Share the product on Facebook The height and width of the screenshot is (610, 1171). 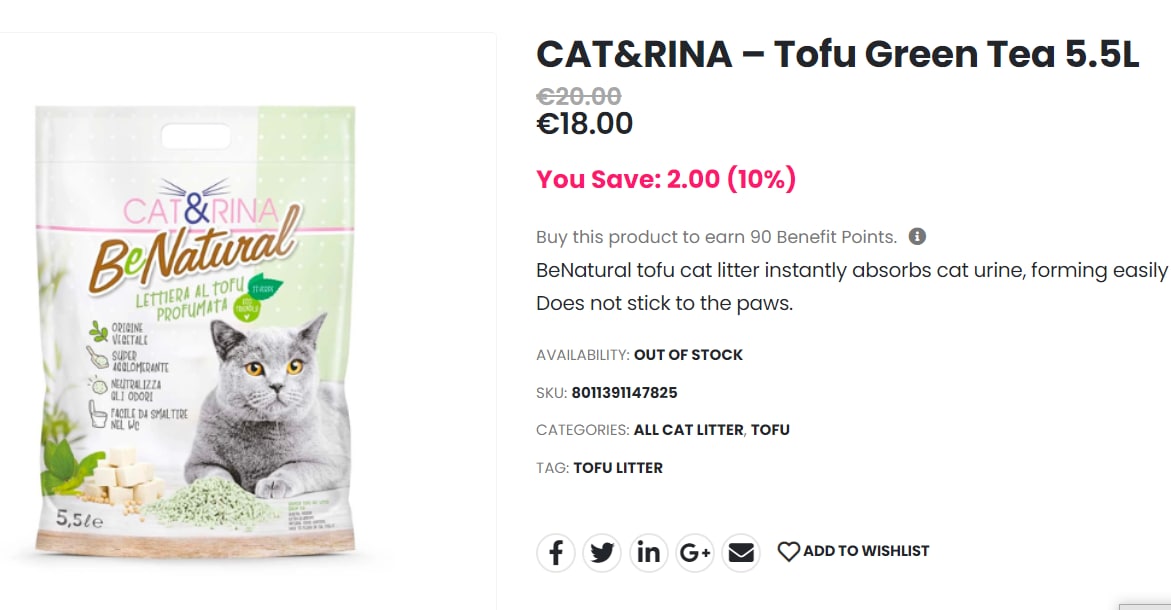pos(556,552)
